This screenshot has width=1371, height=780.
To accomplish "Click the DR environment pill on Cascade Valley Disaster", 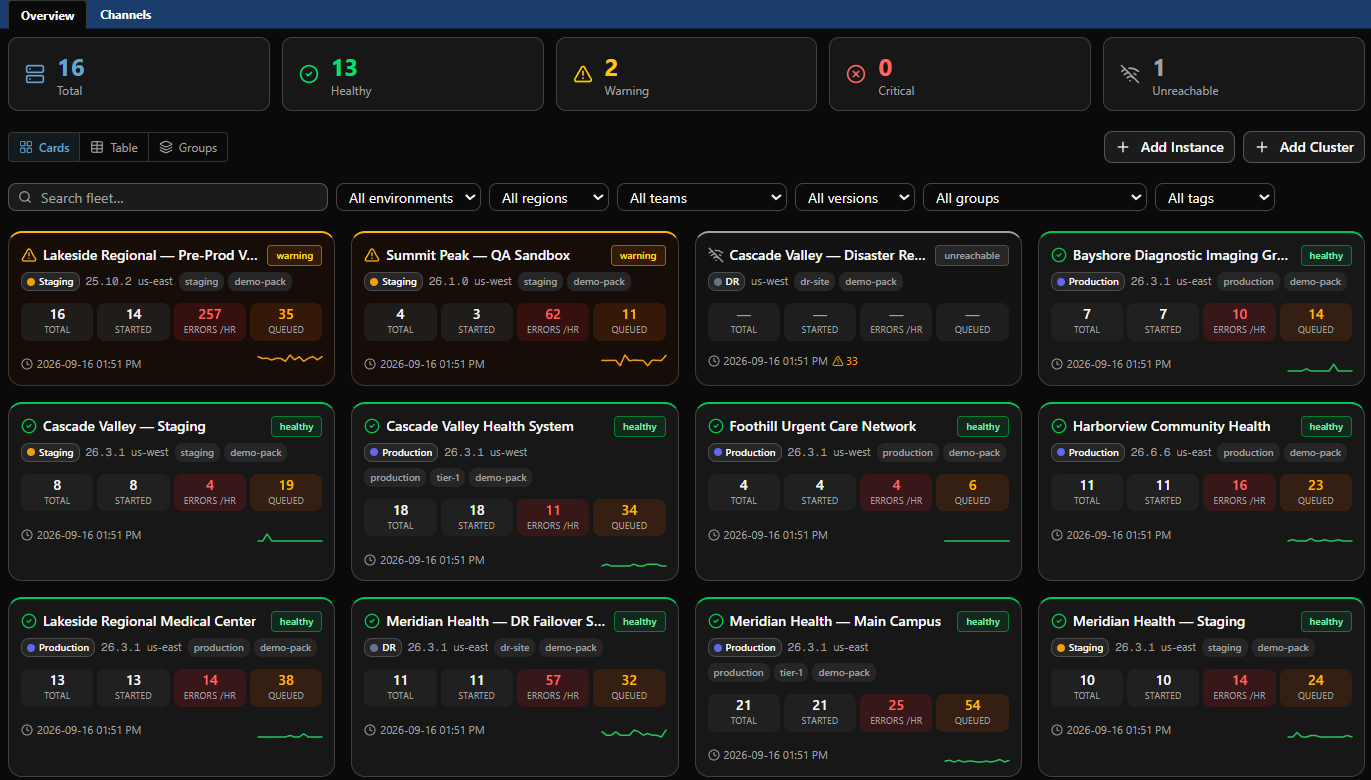I will click(727, 282).
